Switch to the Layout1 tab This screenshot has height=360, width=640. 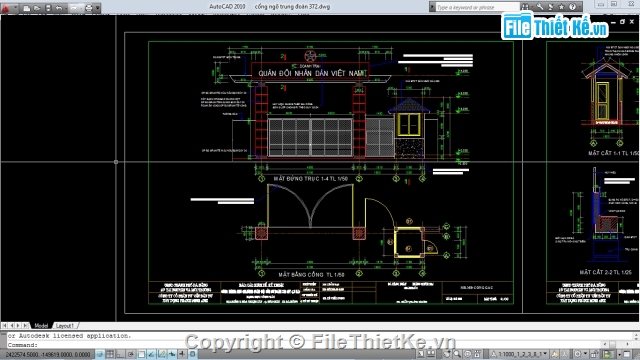tap(65, 325)
